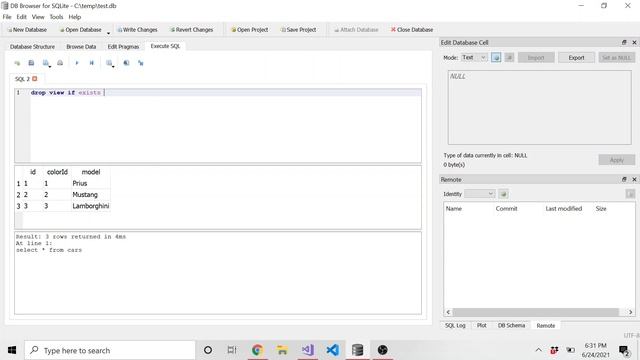Image resolution: width=640 pixels, height=360 pixels.
Task: Click the Windows Start button
Action: click(x=12, y=350)
